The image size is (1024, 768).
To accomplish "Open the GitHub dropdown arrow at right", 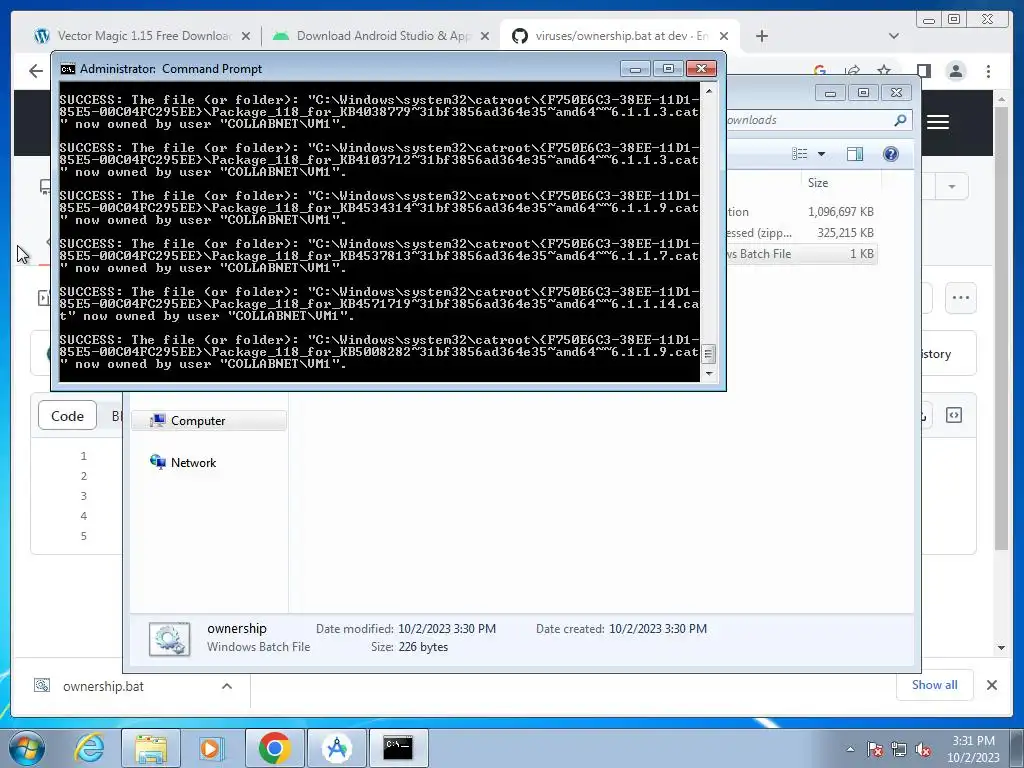I will click(x=952, y=186).
